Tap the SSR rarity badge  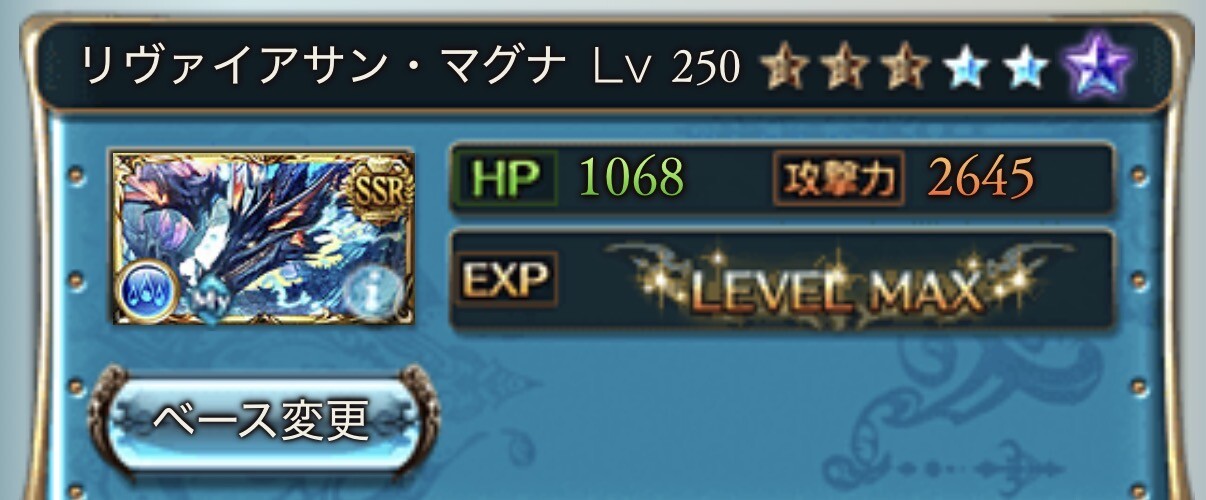(x=378, y=190)
